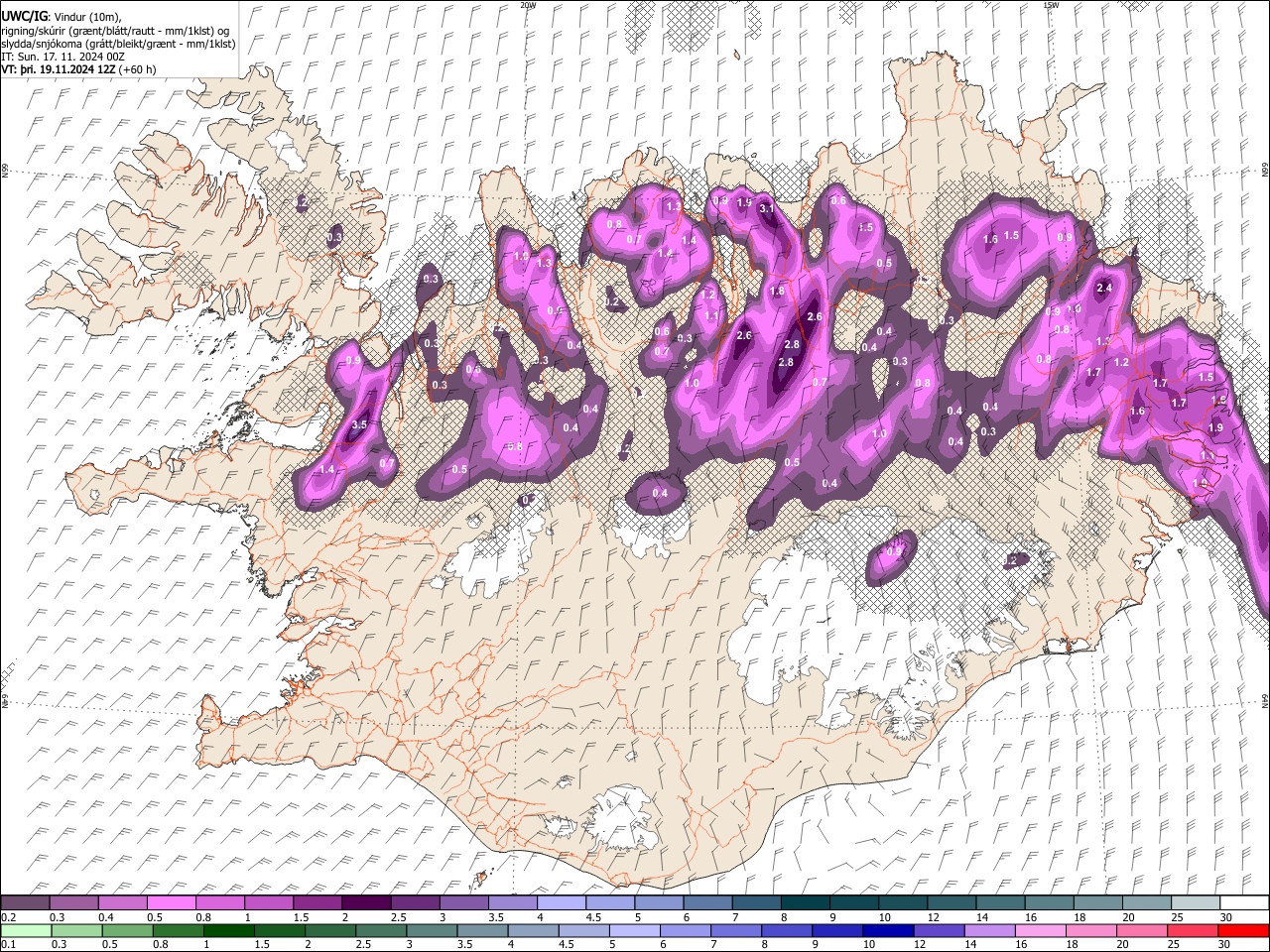
Task: Click the 3.5 precipitation value on the map
Action: pos(359,424)
